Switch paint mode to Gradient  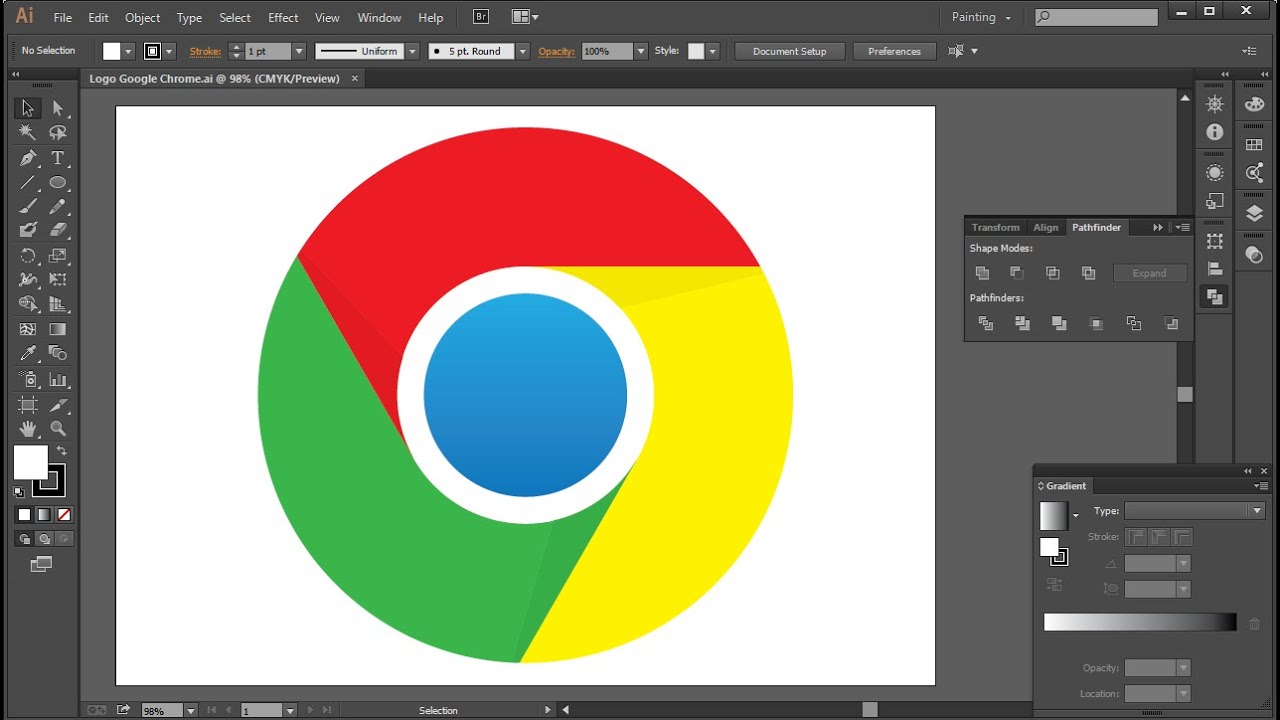[x=44, y=515]
